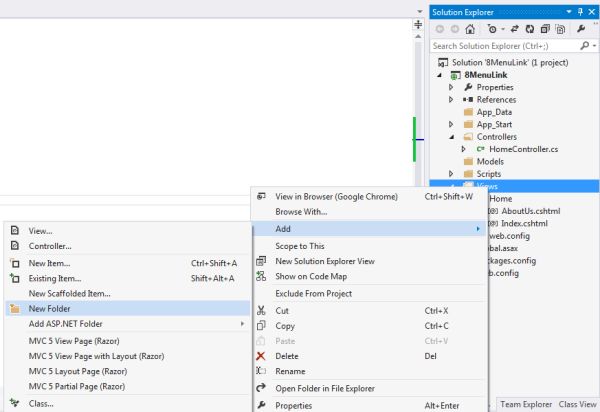Choose View... in the Add submenu
This screenshot has height=412, width=600.
[x=127, y=231]
